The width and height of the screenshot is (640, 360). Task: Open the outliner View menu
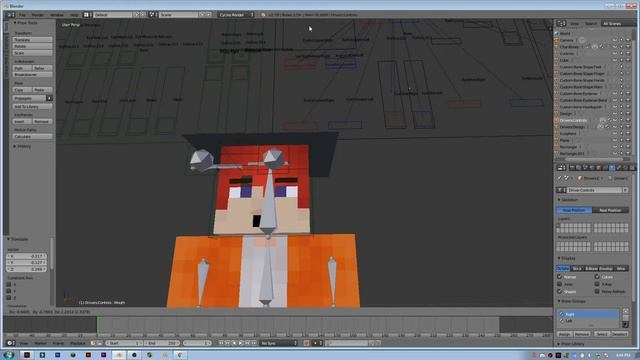coord(575,24)
